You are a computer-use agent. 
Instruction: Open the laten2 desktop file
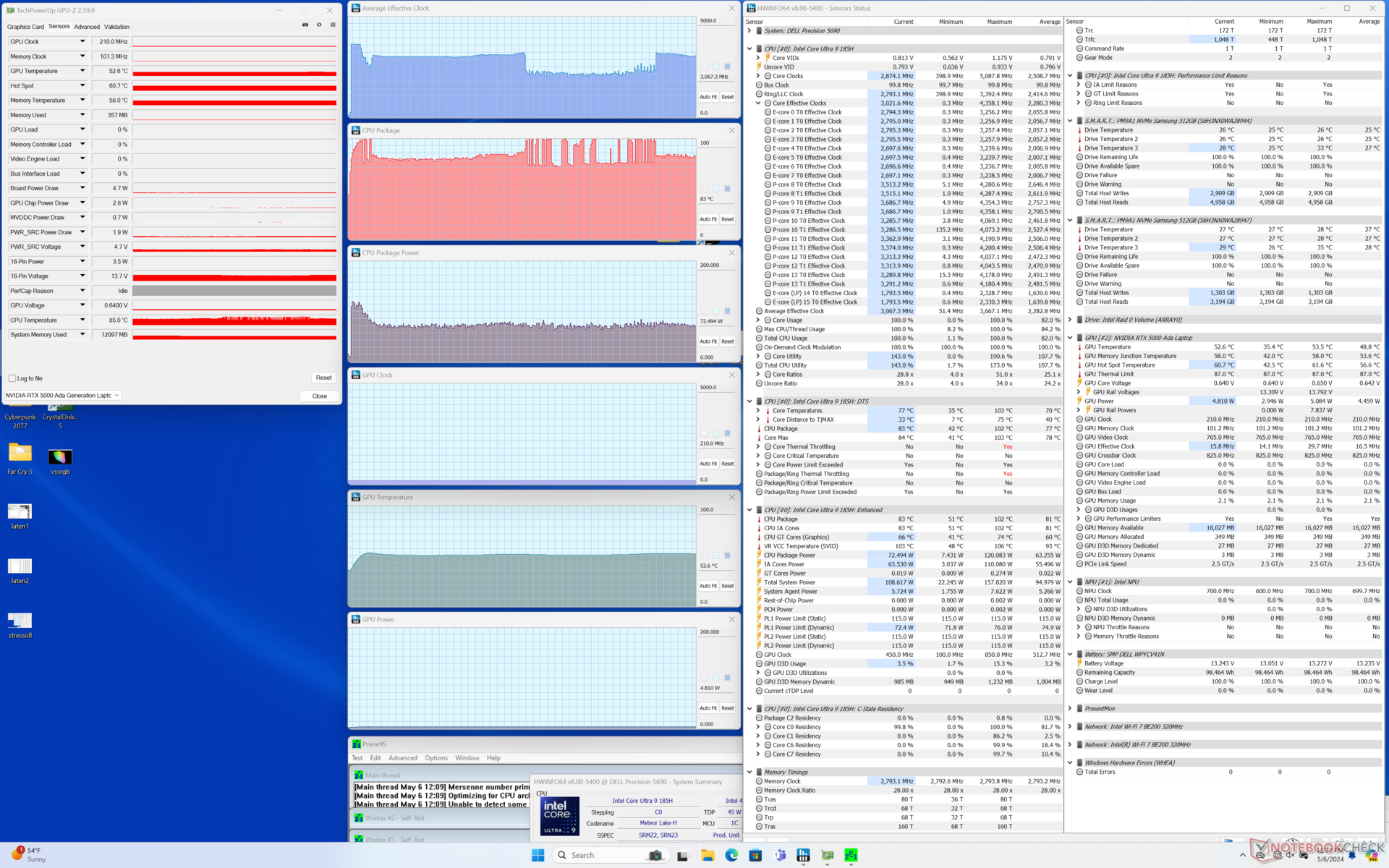(20, 571)
